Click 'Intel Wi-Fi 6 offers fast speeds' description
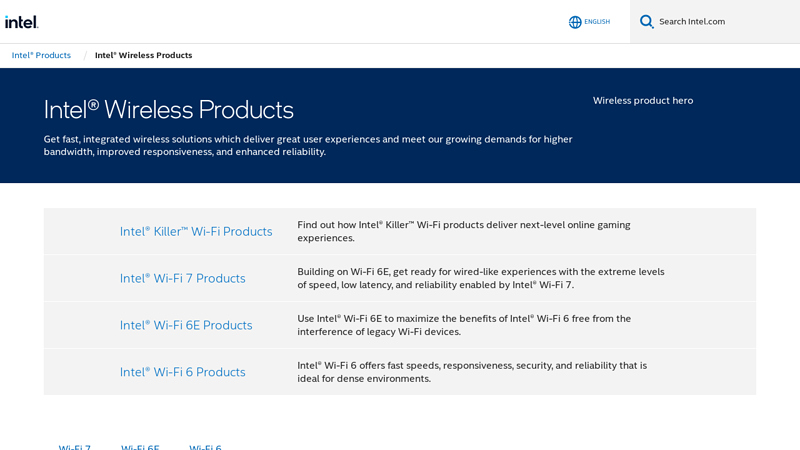The width and height of the screenshot is (800, 450). [472, 372]
